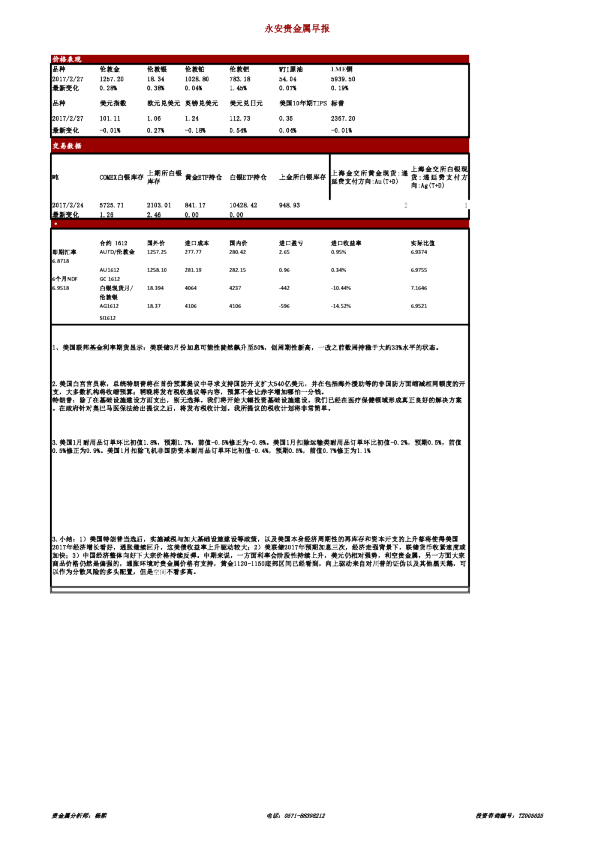Select the -10.44% yield value
Viewport: 595px width, 842px height.
[x=341, y=288]
